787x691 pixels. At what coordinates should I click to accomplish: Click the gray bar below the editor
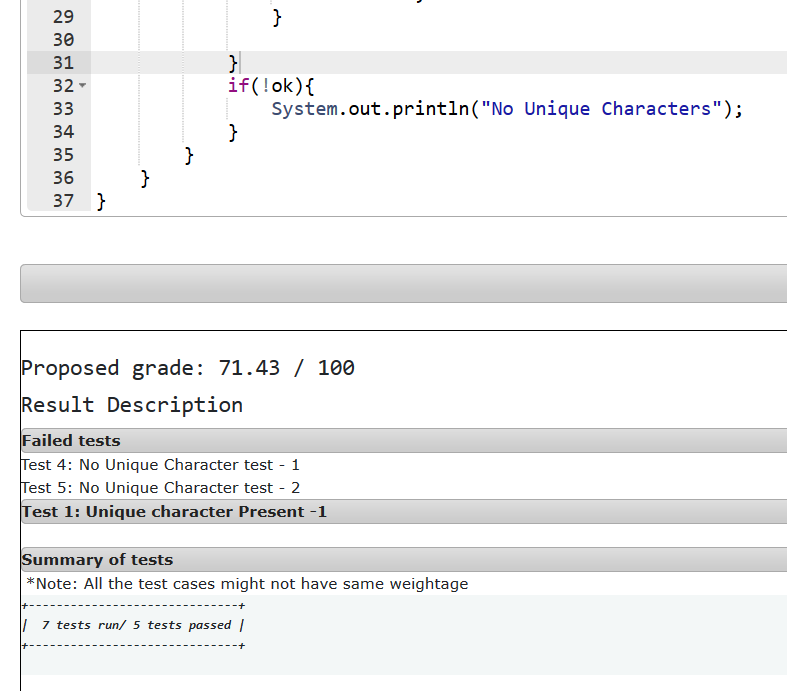(x=404, y=284)
